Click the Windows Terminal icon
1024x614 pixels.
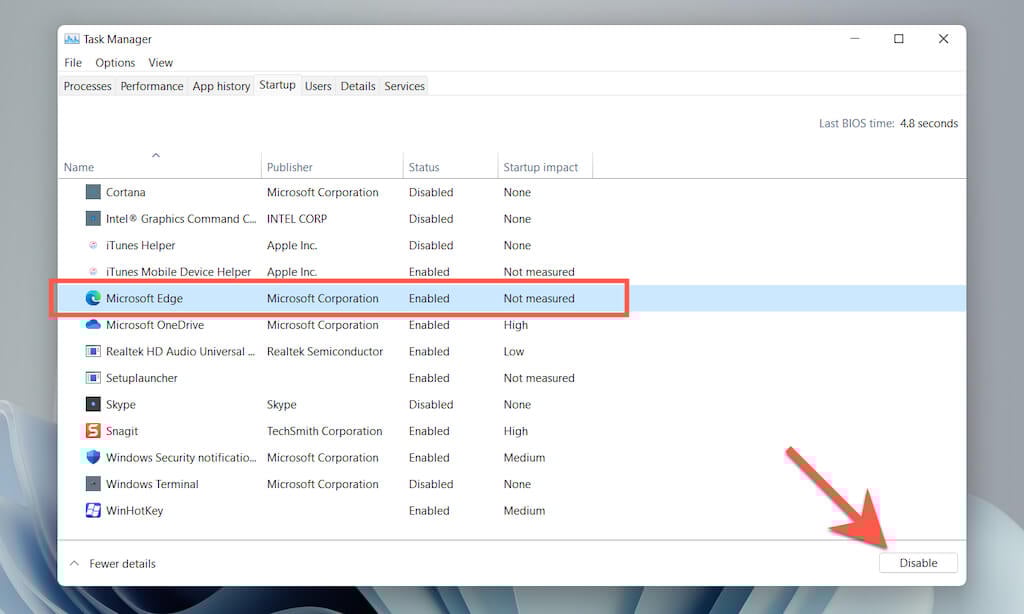coord(93,483)
